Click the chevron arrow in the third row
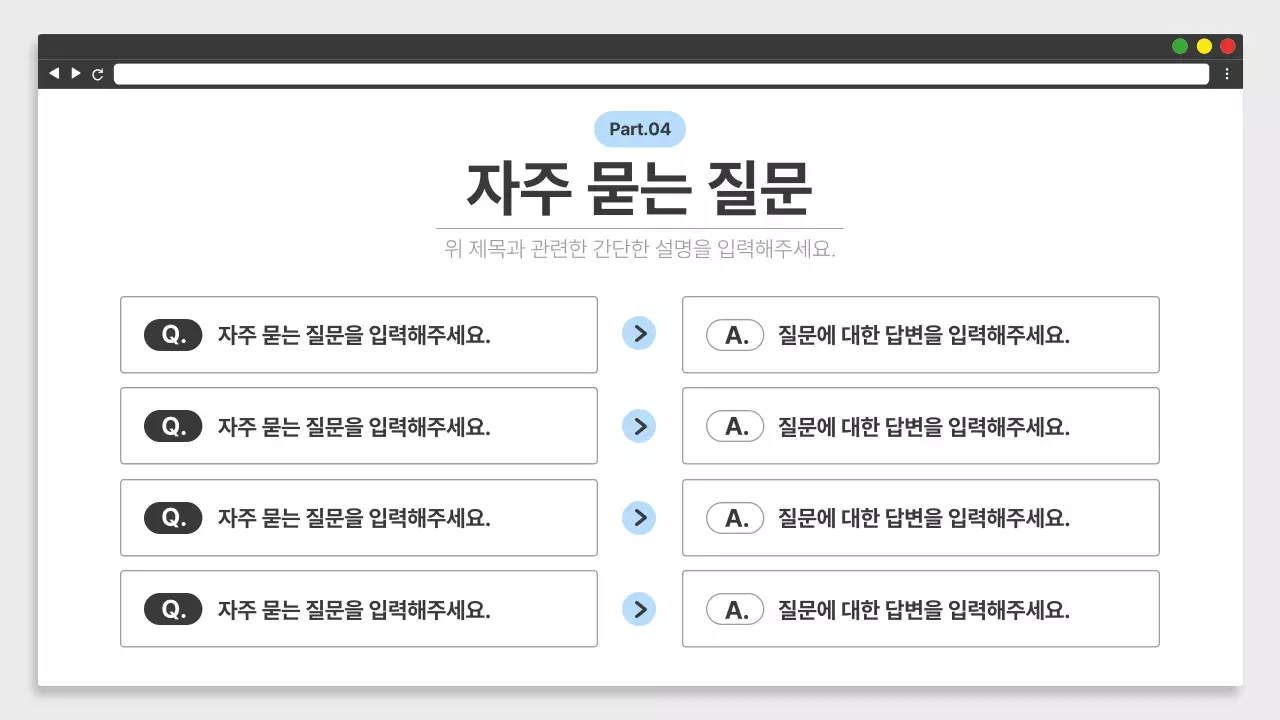 pos(639,517)
